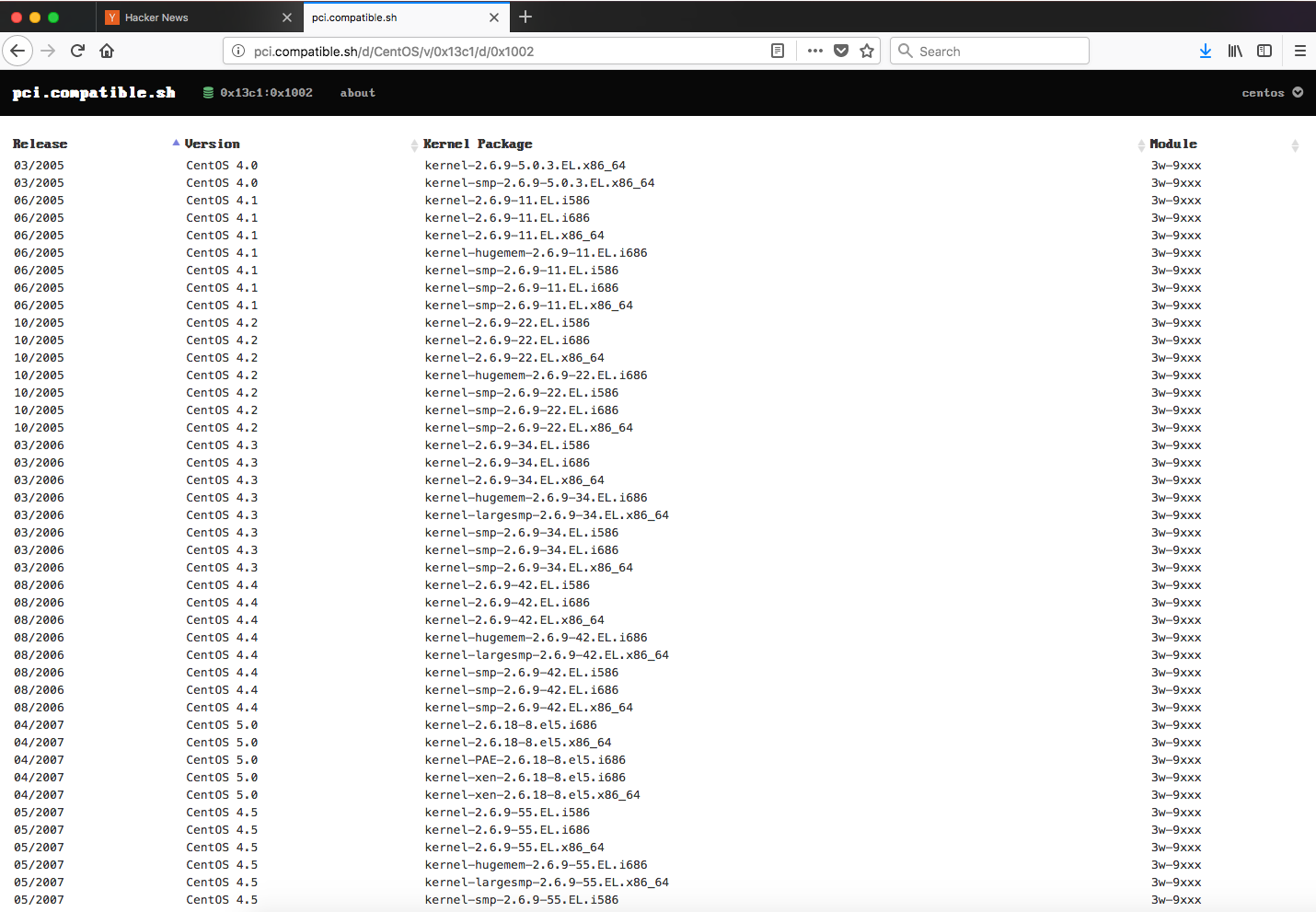The image size is (1316, 912).
Task: Click kernel-xen-2.6.18-8.el5.x86_64 entry
Action: click(x=532, y=795)
